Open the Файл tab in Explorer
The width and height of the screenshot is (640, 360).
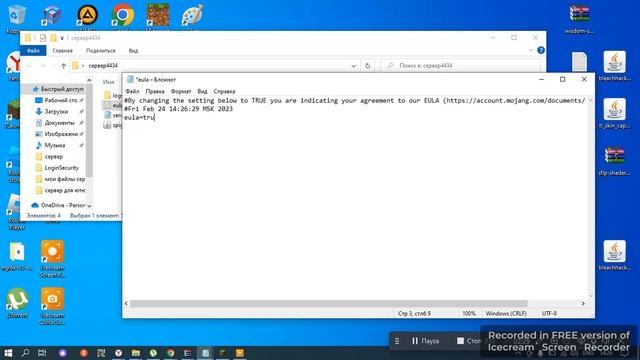pyautogui.click(x=33, y=51)
